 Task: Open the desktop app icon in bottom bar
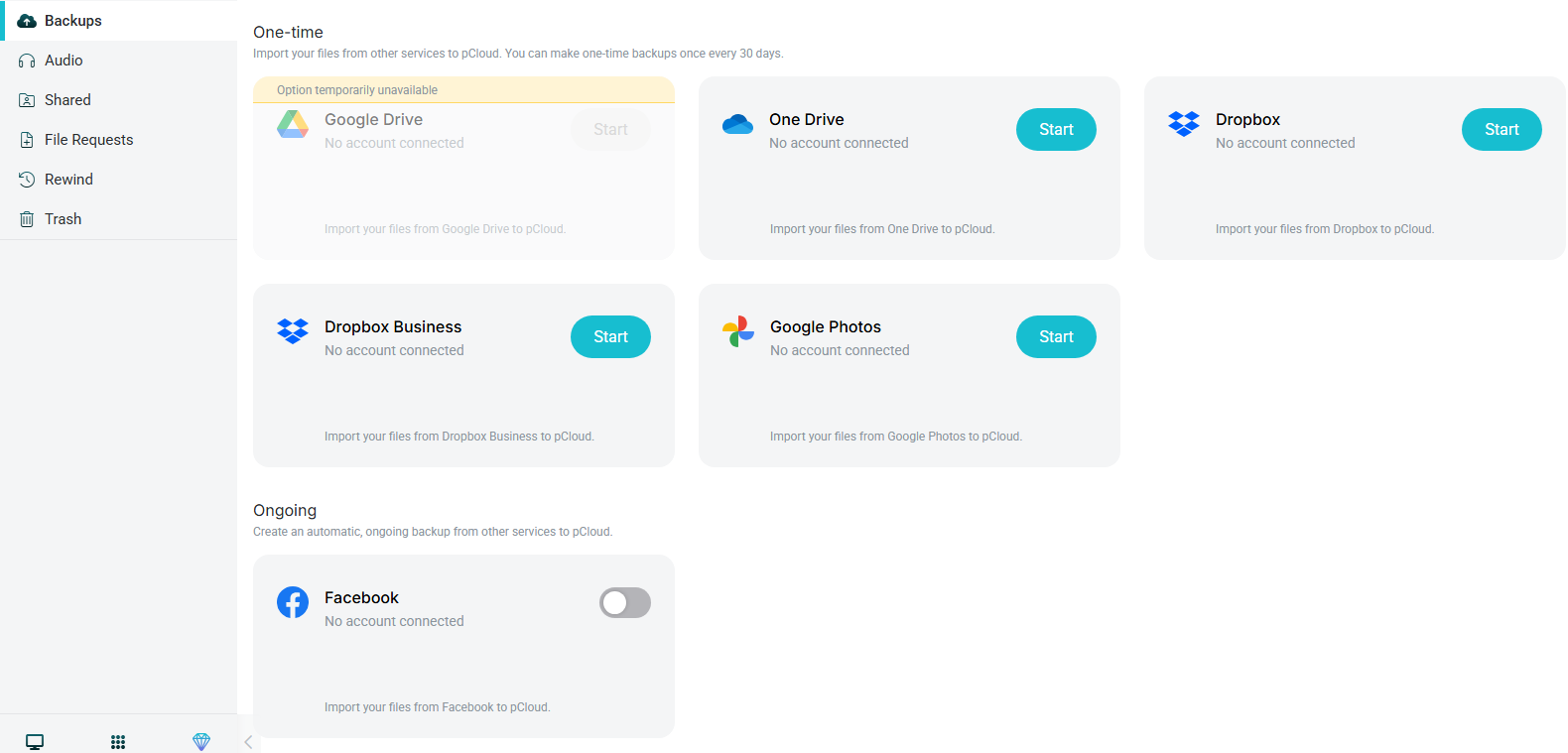click(35, 742)
